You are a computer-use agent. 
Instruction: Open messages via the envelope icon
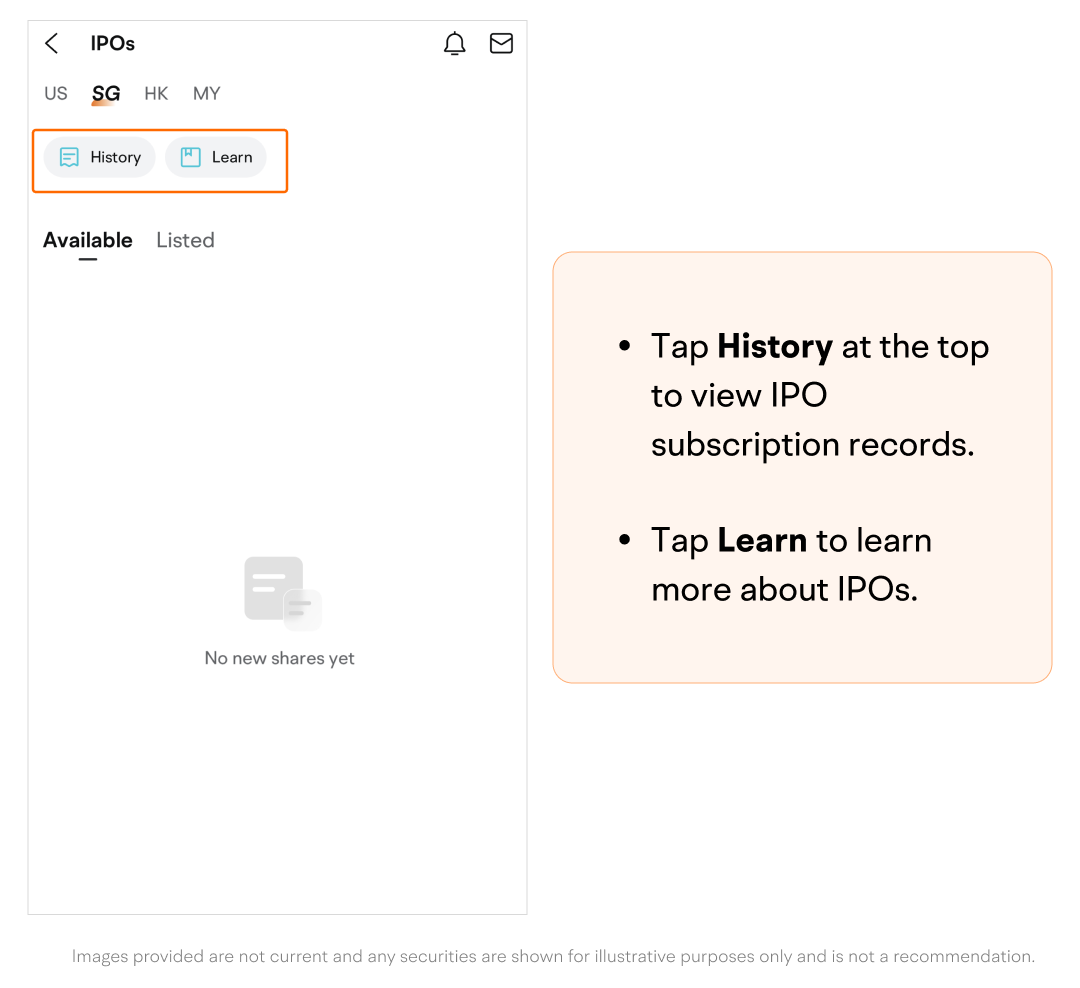(x=501, y=43)
